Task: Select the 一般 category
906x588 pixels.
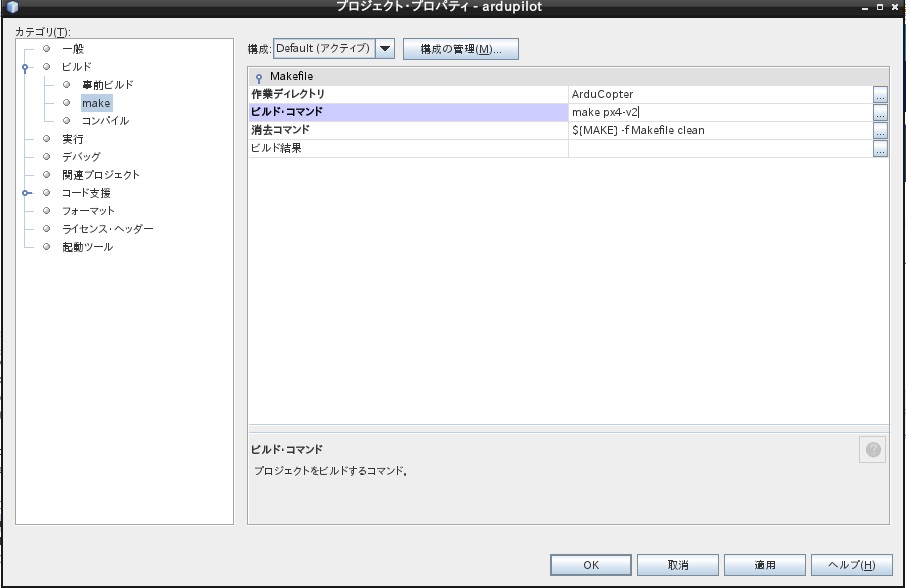Action: tap(73, 49)
